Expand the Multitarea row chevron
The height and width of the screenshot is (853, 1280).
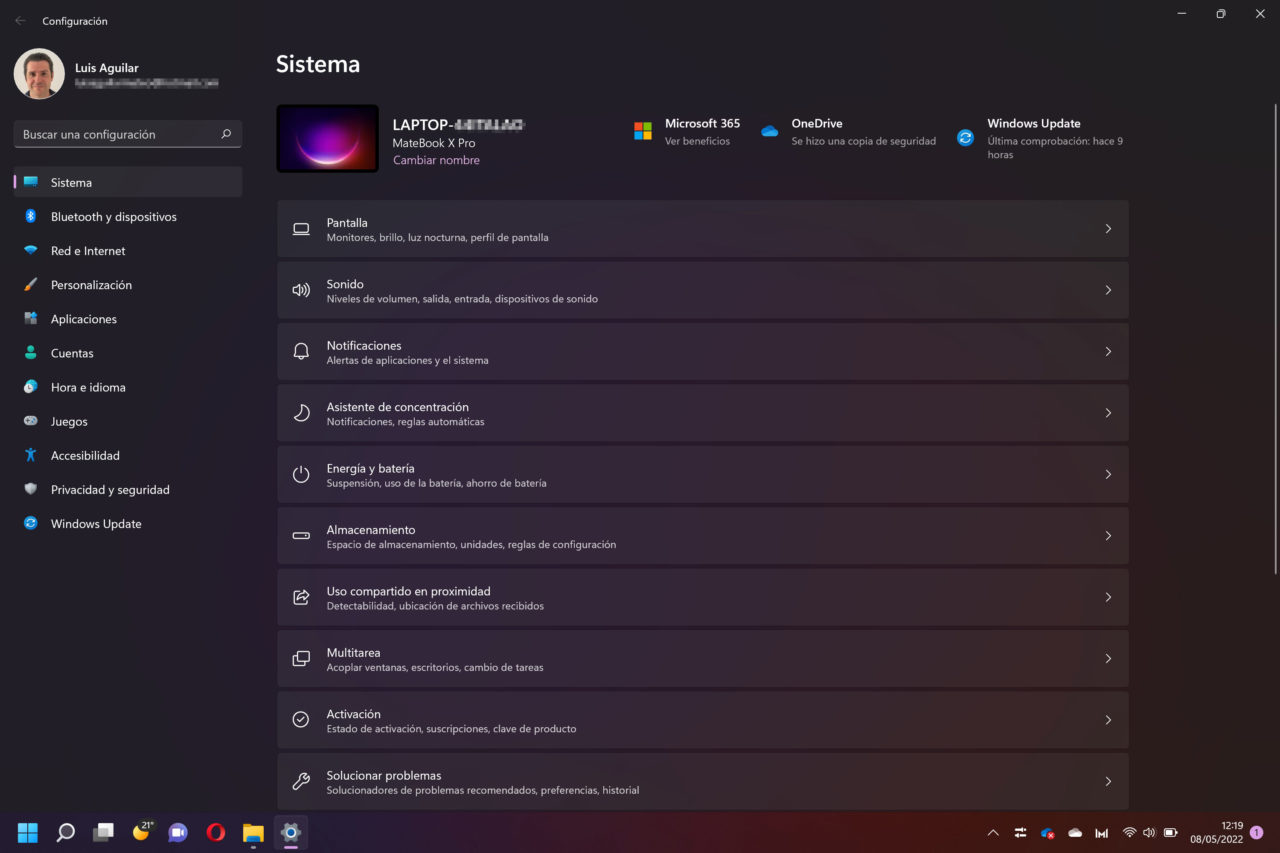1108,659
